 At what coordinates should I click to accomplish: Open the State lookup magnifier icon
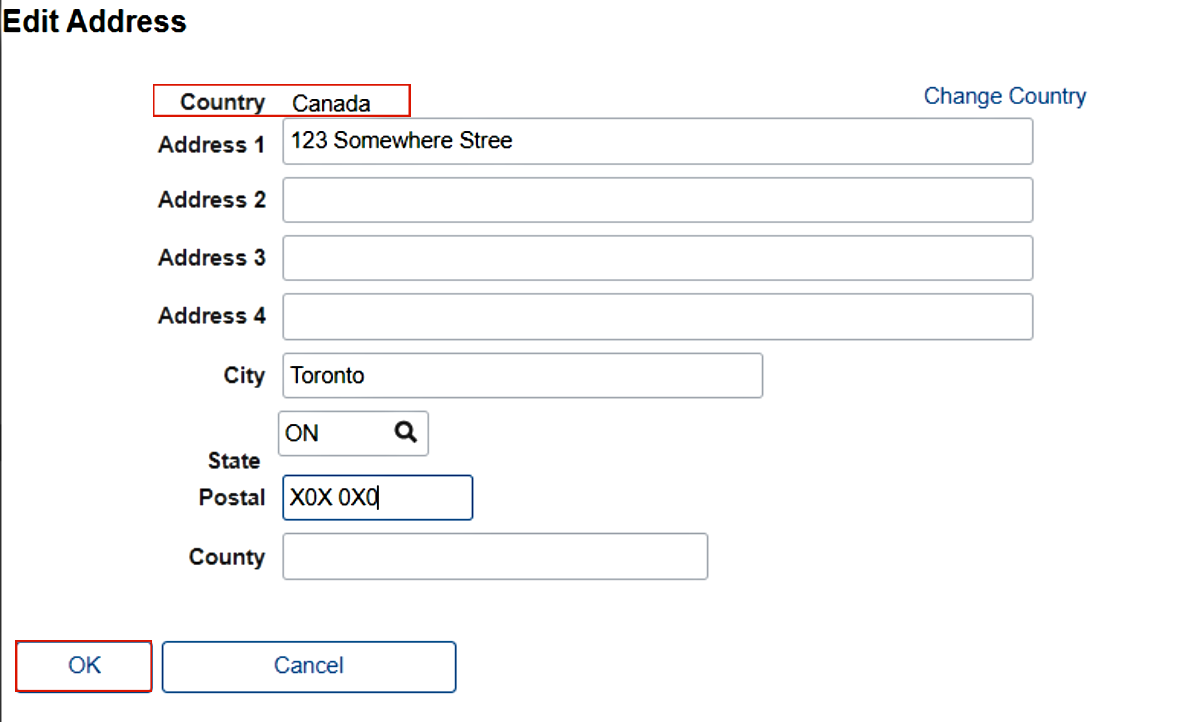point(405,432)
